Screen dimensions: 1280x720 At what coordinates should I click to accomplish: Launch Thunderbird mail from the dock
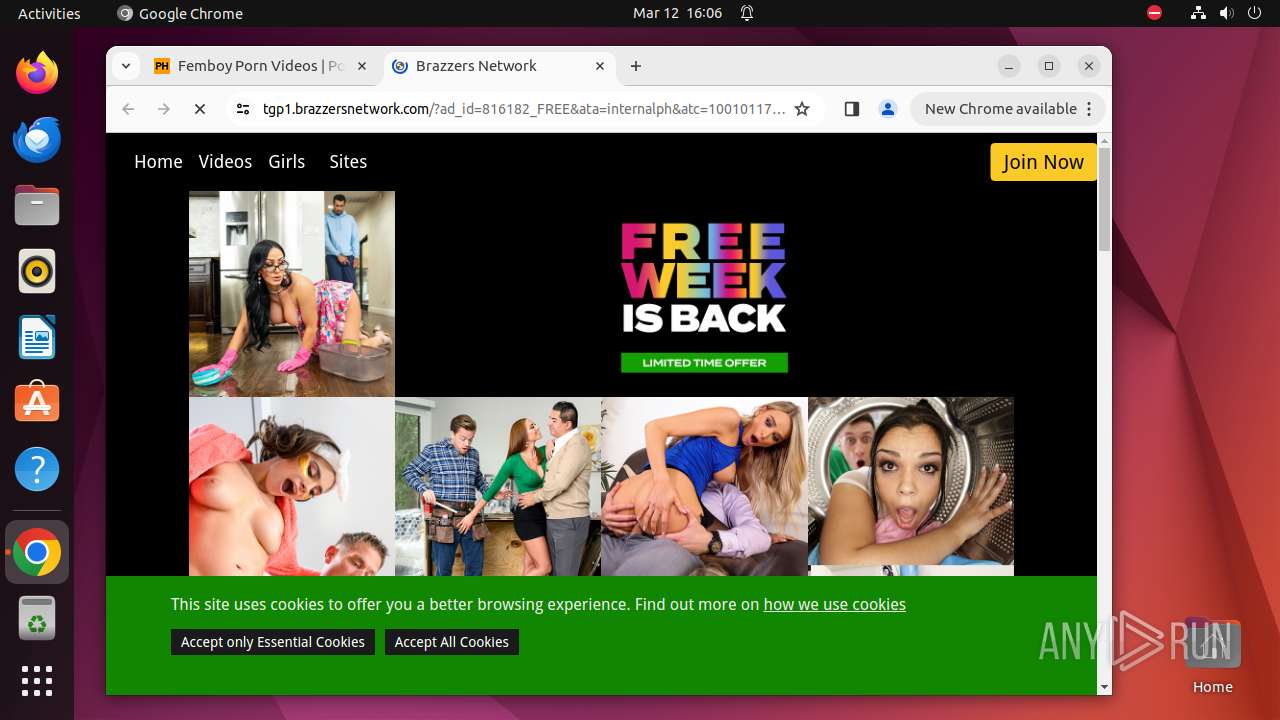pos(37,139)
